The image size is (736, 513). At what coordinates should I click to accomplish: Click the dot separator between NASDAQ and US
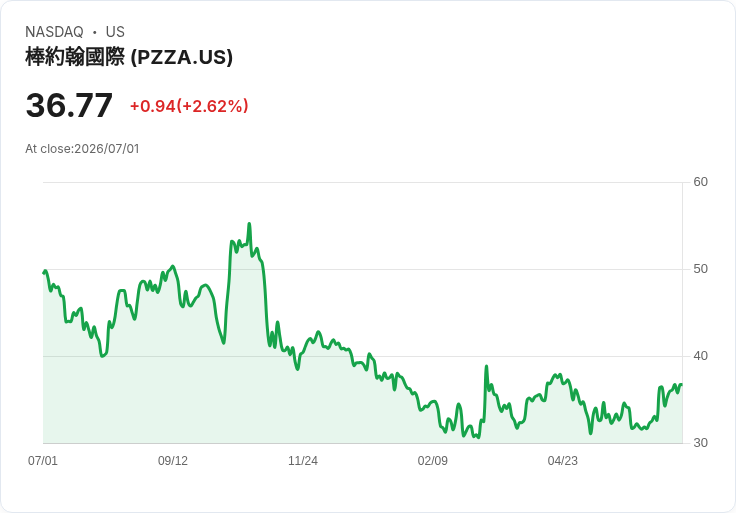coord(94,32)
